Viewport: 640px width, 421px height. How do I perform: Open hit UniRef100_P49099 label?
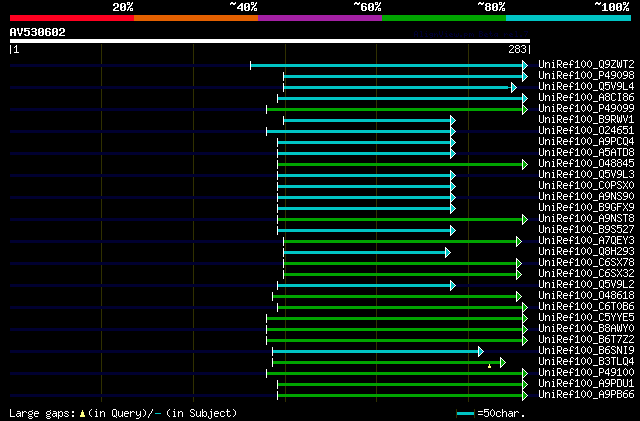coord(586,109)
